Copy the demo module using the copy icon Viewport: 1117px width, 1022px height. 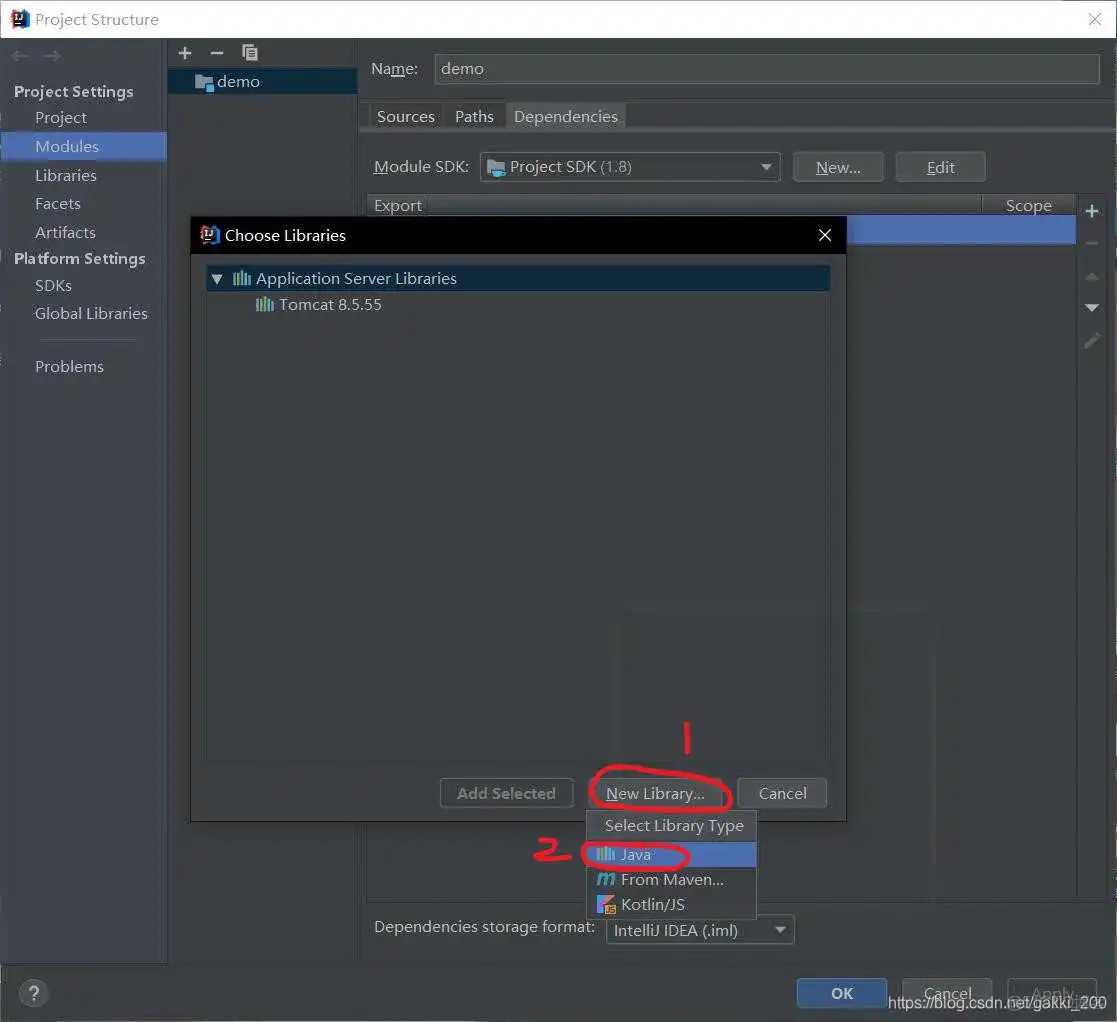pyautogui.click(x=249, y=53)
